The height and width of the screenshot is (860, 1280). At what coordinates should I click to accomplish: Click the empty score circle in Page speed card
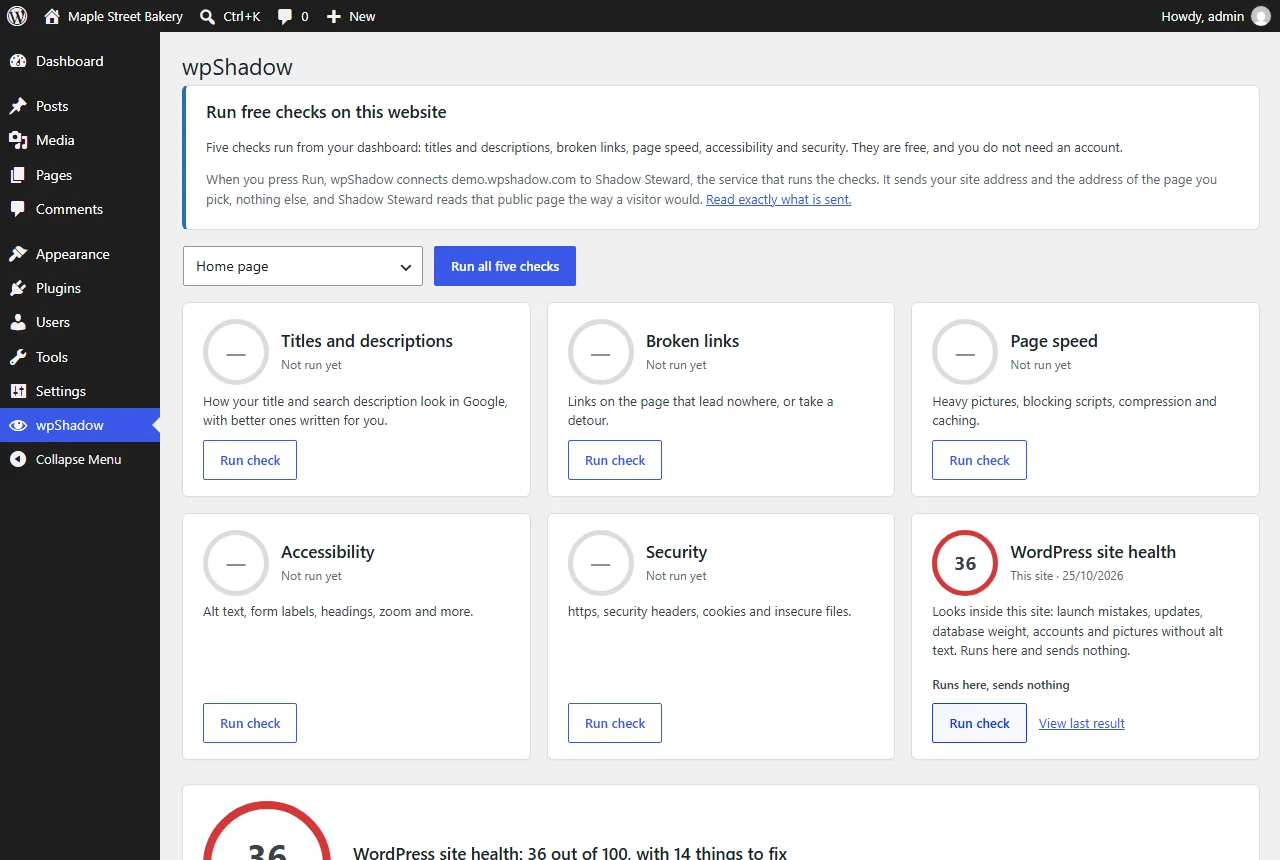[x=965, y=352]
